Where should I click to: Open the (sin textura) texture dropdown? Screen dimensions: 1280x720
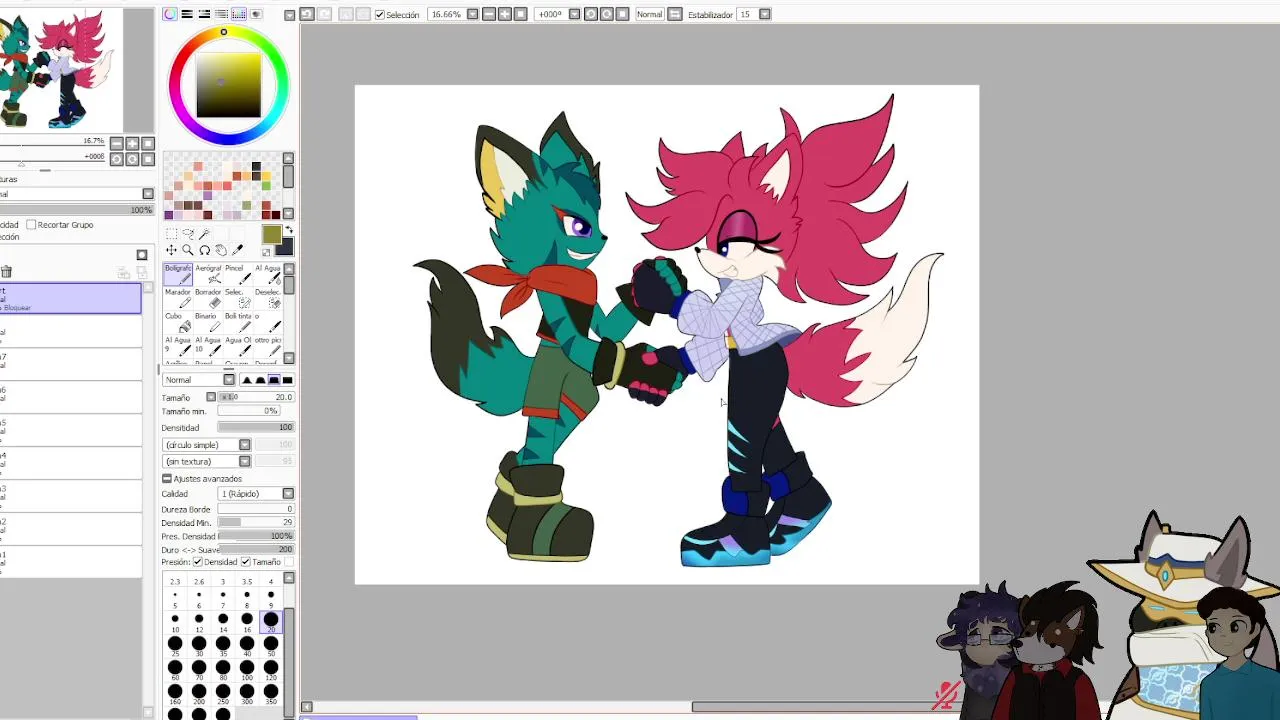[x=244, y=462]
